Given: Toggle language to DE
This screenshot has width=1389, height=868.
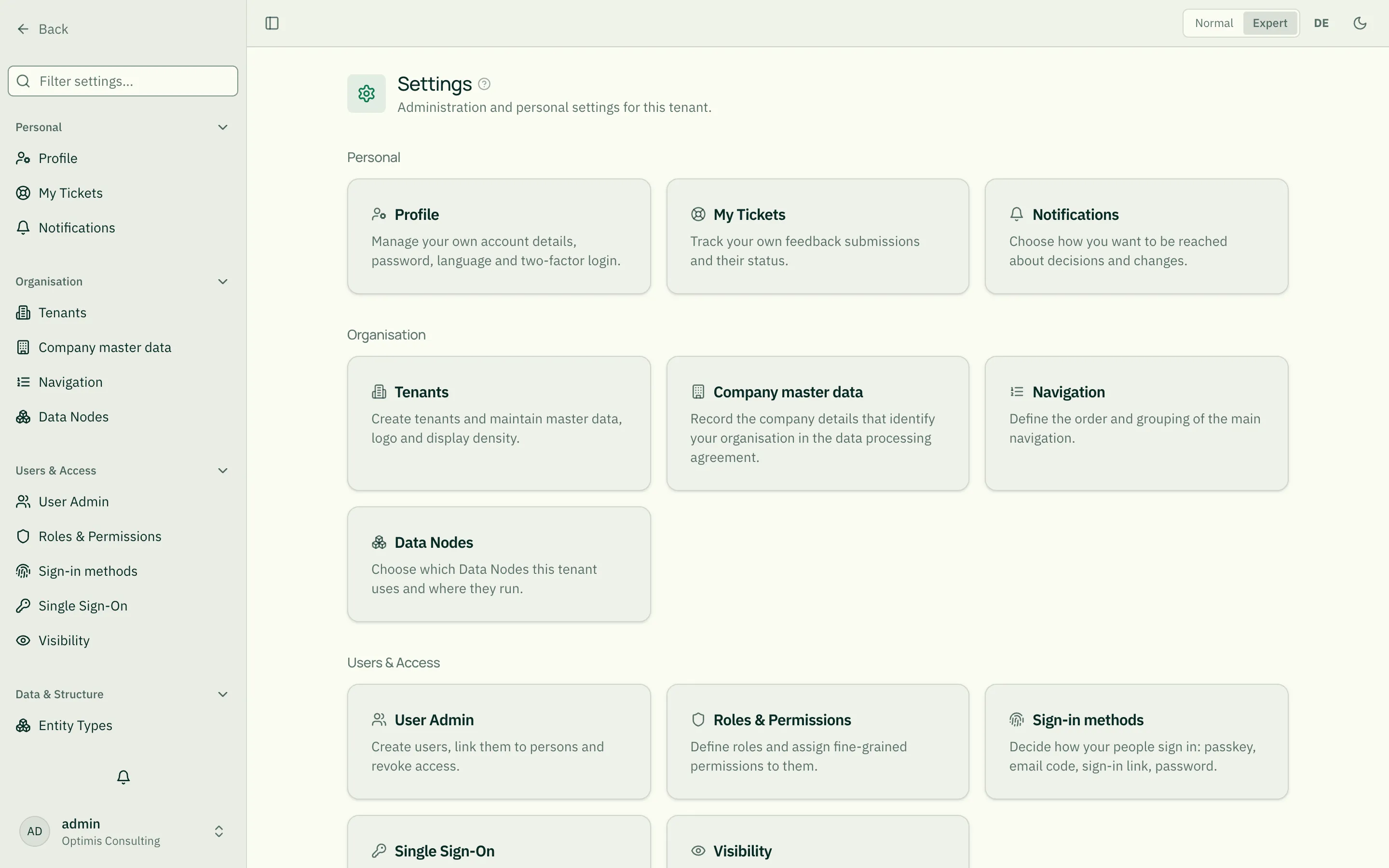Looking at the screenshot, I should (x=1321, y=23).
